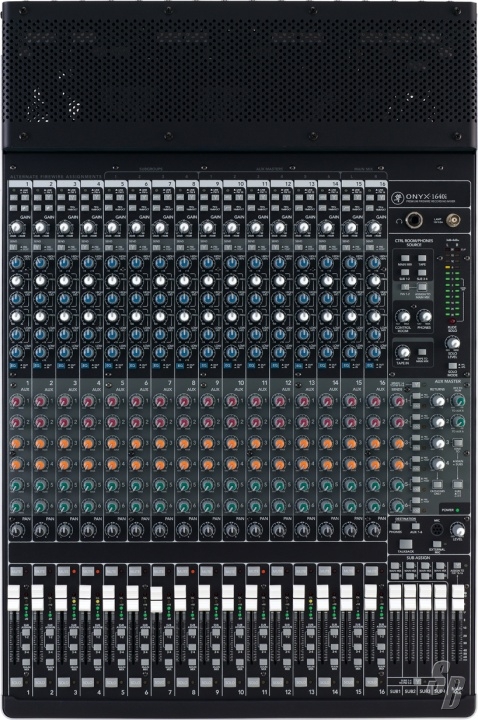Click the headphone jack socket
The image size is (478, 720).
coord(415,221)
